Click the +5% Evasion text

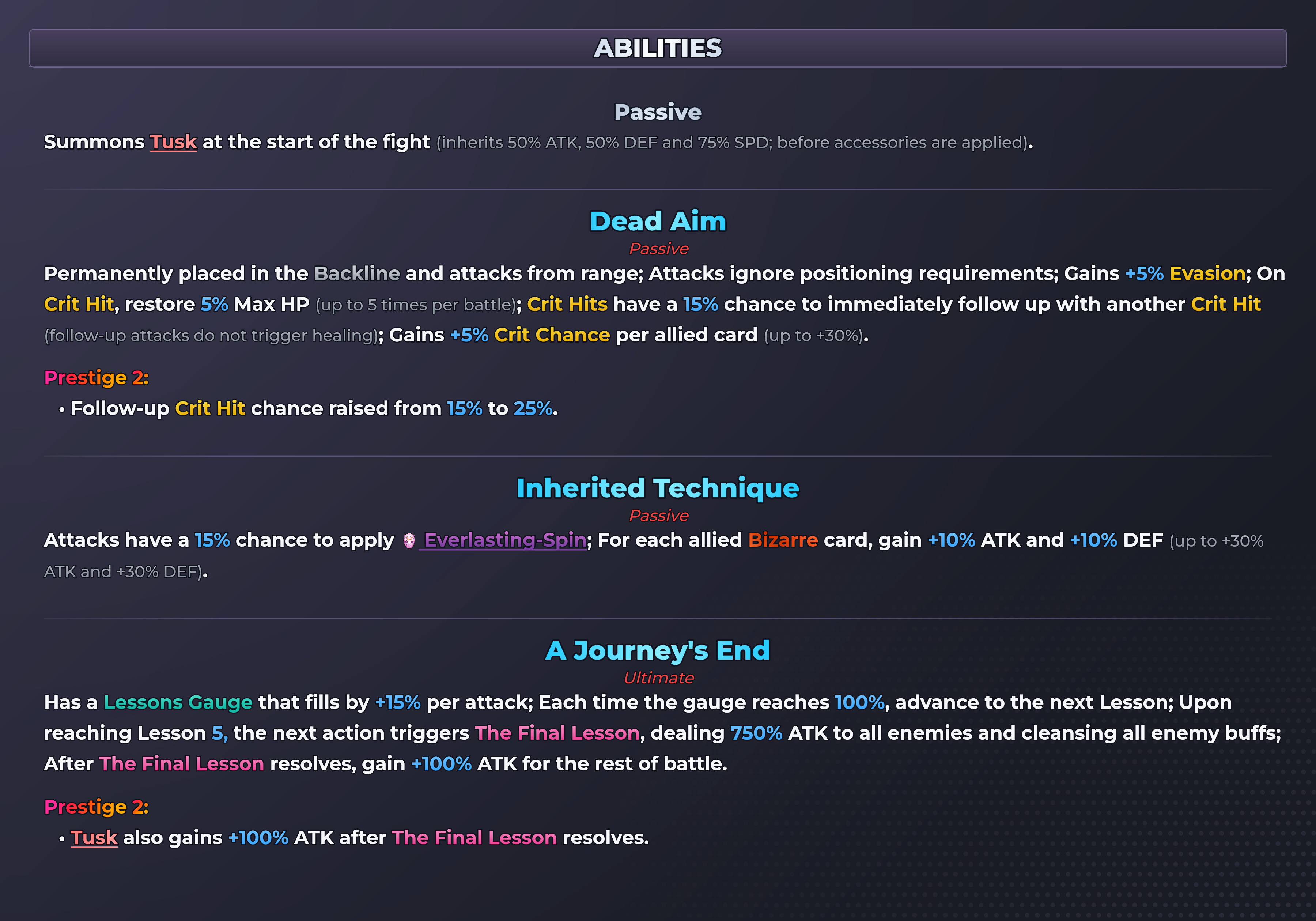[1185, 273]
